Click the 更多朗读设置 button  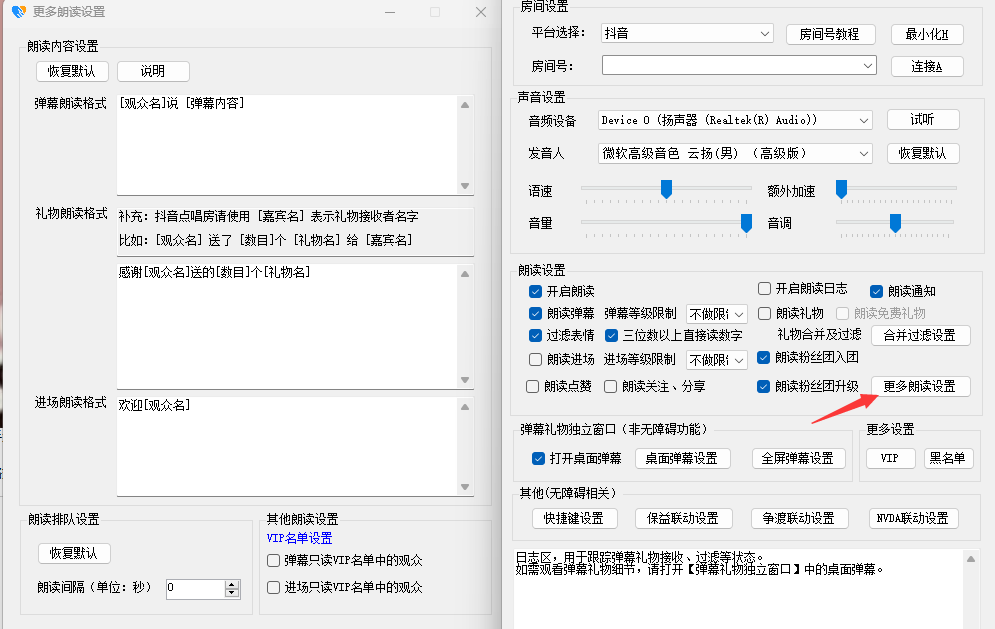(x=920, y=387)
